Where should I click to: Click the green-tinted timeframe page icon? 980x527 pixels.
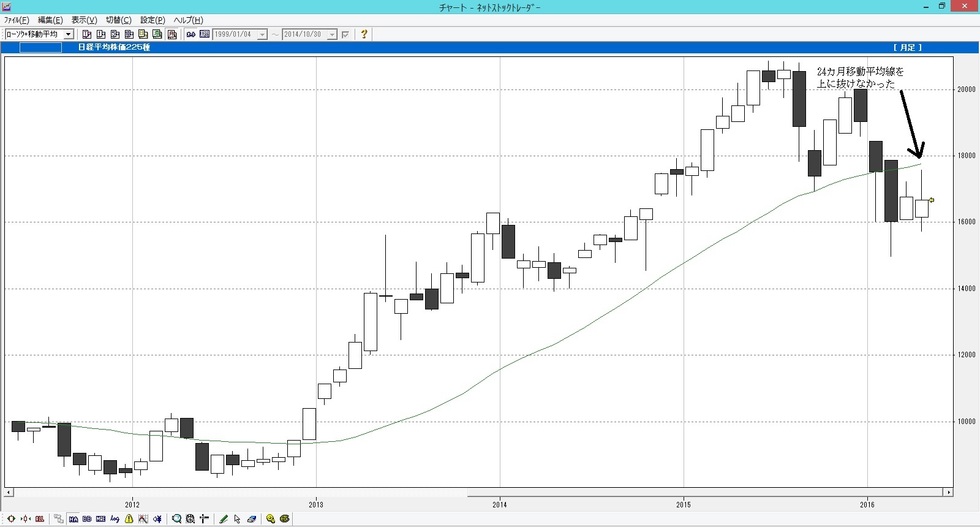tap(158, 34)
